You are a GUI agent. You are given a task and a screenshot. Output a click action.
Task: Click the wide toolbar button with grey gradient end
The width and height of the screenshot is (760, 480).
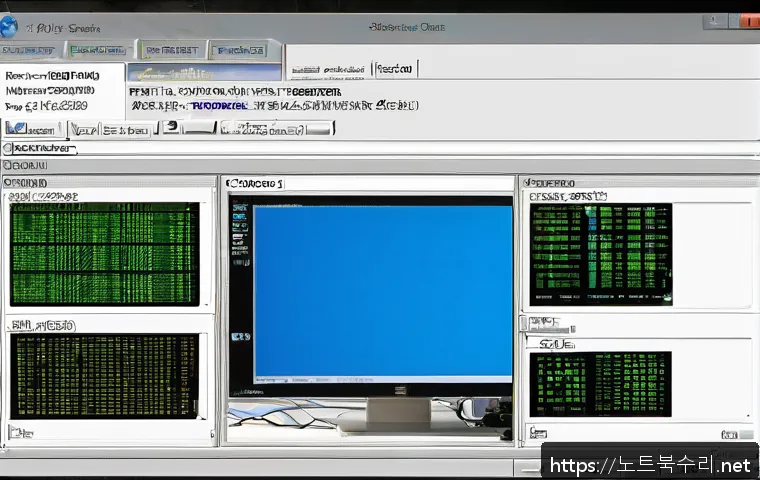[x=277, y=128]
